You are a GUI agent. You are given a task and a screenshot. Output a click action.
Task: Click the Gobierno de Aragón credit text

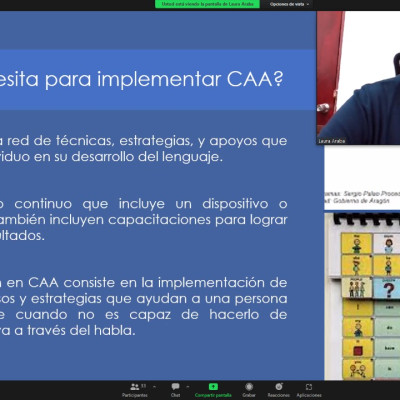tap(361, 201)
